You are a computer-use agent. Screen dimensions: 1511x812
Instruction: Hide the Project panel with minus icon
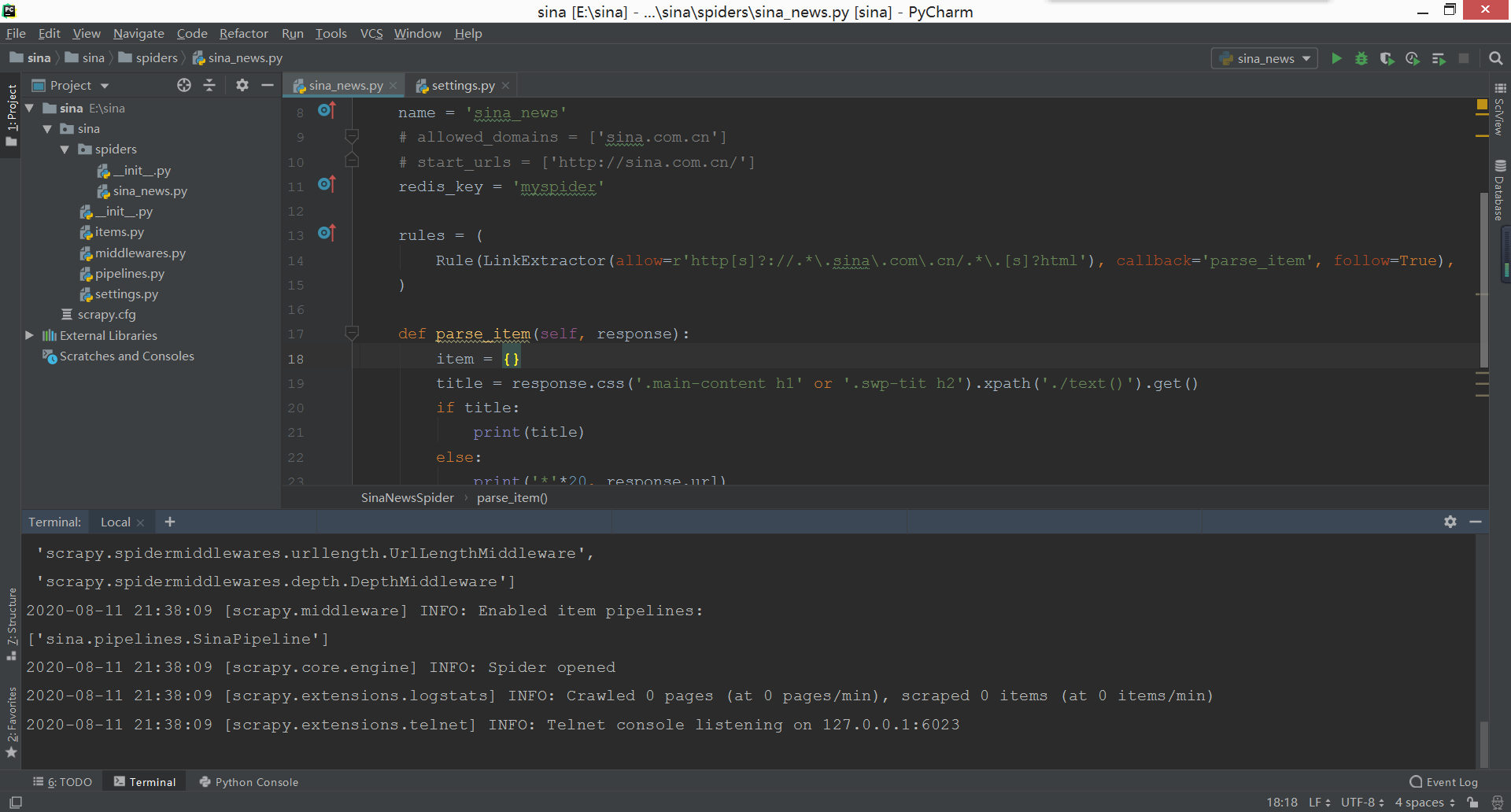click(268, 85)
